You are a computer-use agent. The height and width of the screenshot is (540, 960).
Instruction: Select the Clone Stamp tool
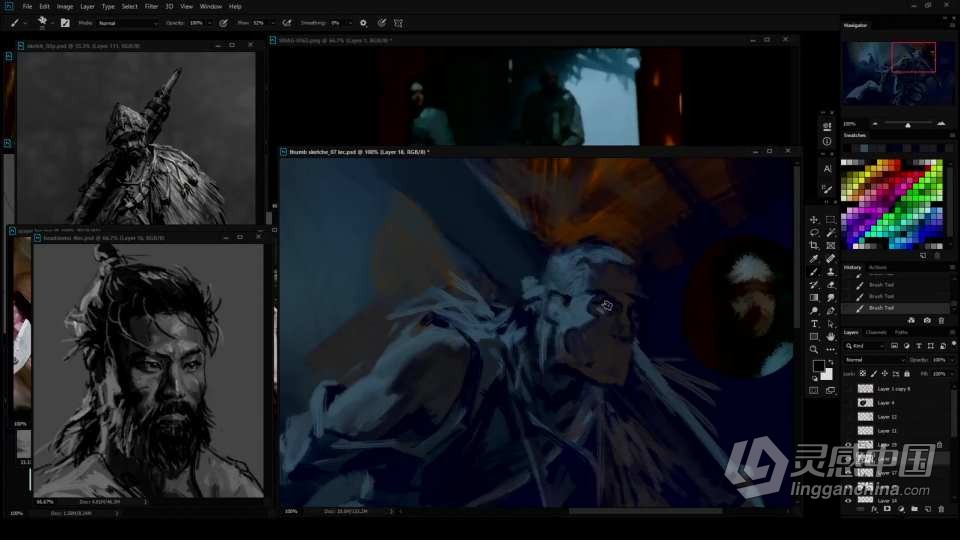point(830,272)
